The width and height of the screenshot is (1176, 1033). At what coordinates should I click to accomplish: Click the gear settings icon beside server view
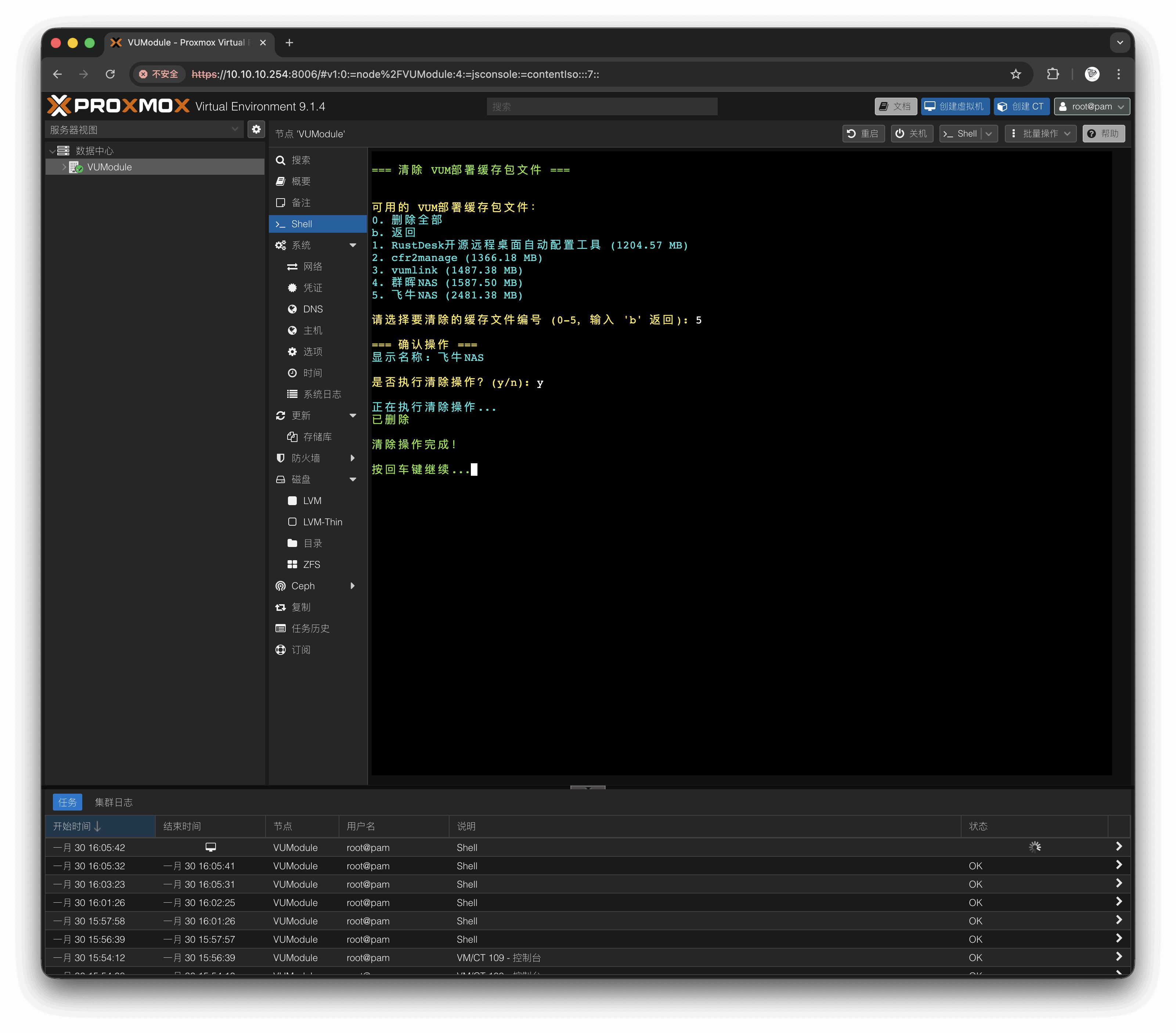tap(256, 130)
